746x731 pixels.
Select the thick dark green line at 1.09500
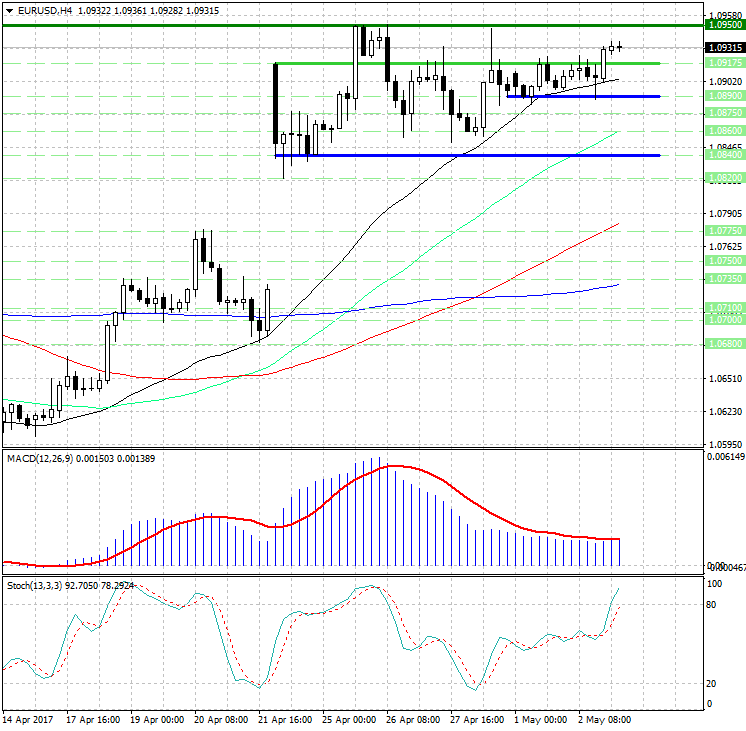[x=200, y=25]
